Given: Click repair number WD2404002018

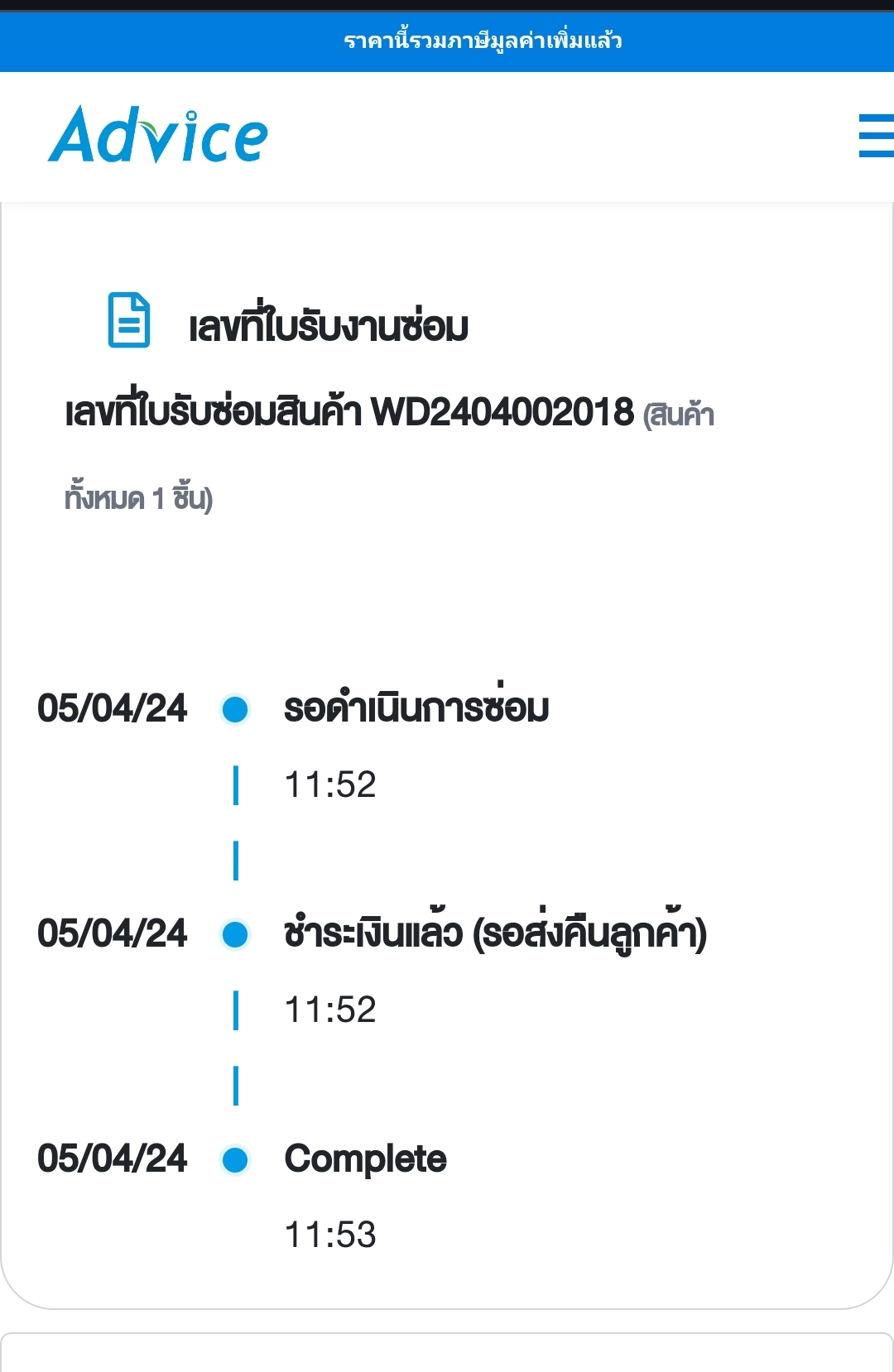Looking at the screenshot, I should [x=502, y=411].
